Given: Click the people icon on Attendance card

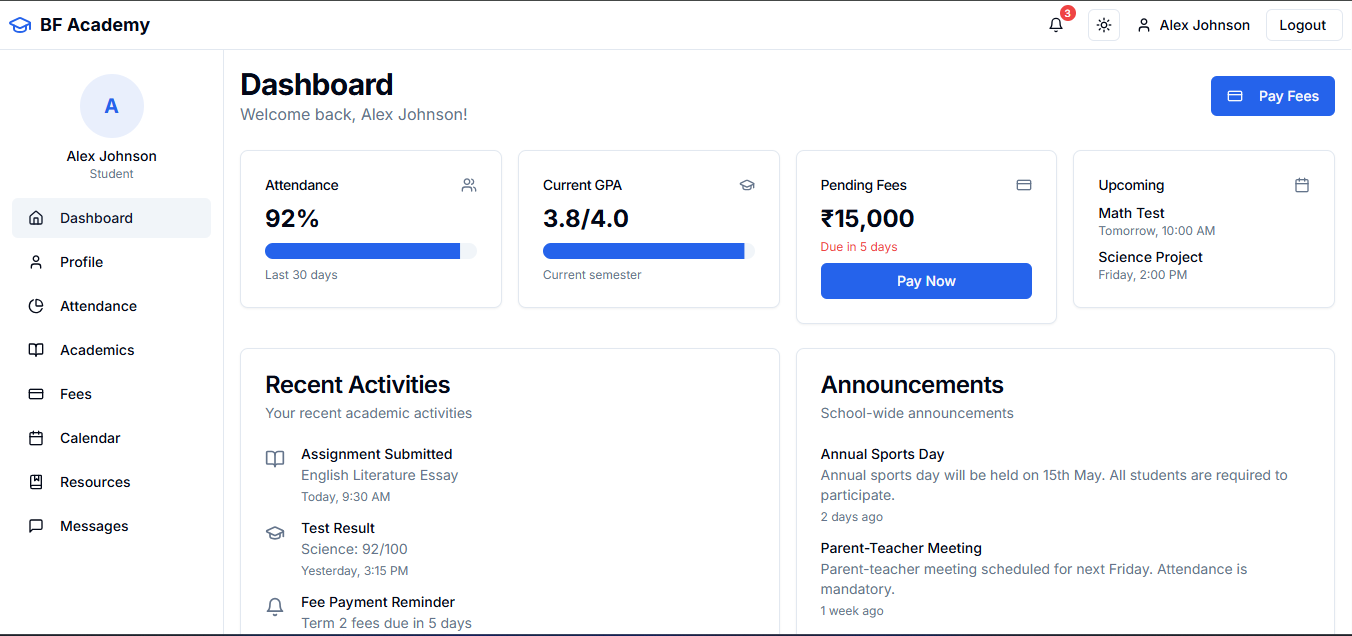Looking at the screenshot, I should pyautogui.click(x=469, y=185).
